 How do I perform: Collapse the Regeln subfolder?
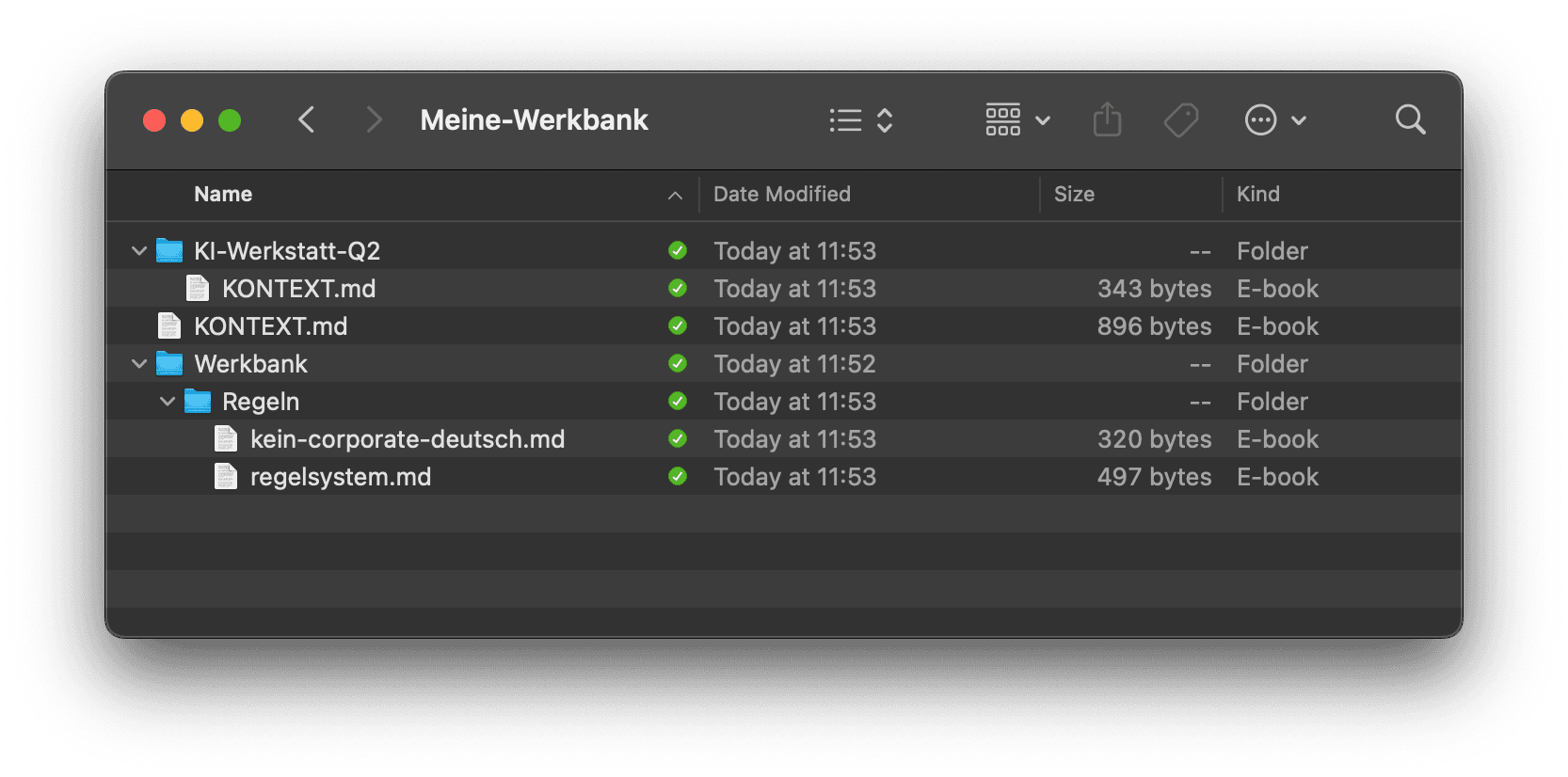click(x=168, y=402)
